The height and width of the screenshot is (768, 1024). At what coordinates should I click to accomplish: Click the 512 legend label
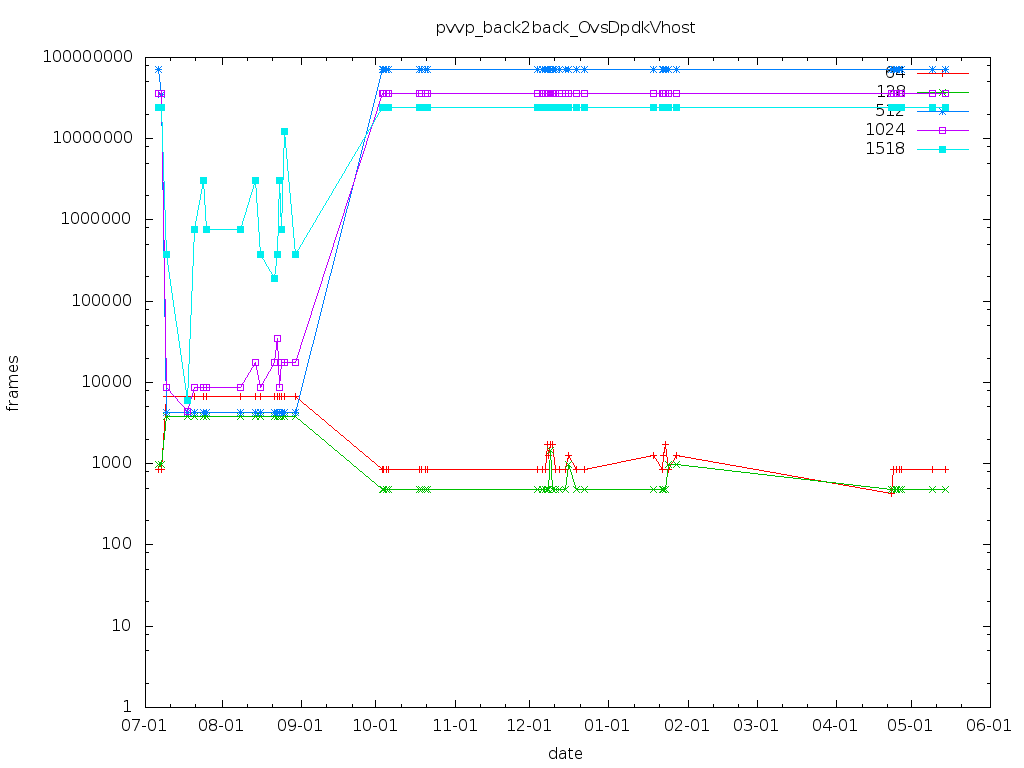pyautogui.click(x=890, y=111)
